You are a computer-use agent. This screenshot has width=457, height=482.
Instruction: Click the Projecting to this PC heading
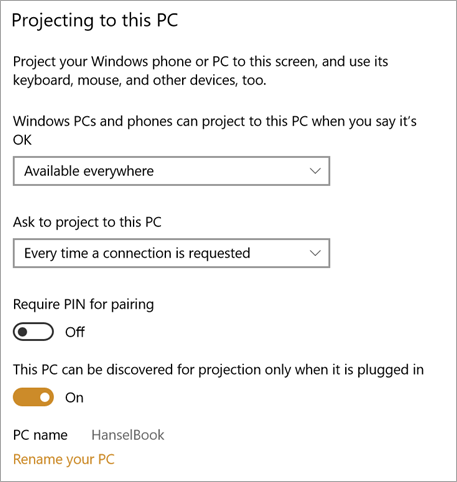pos(95,21)
